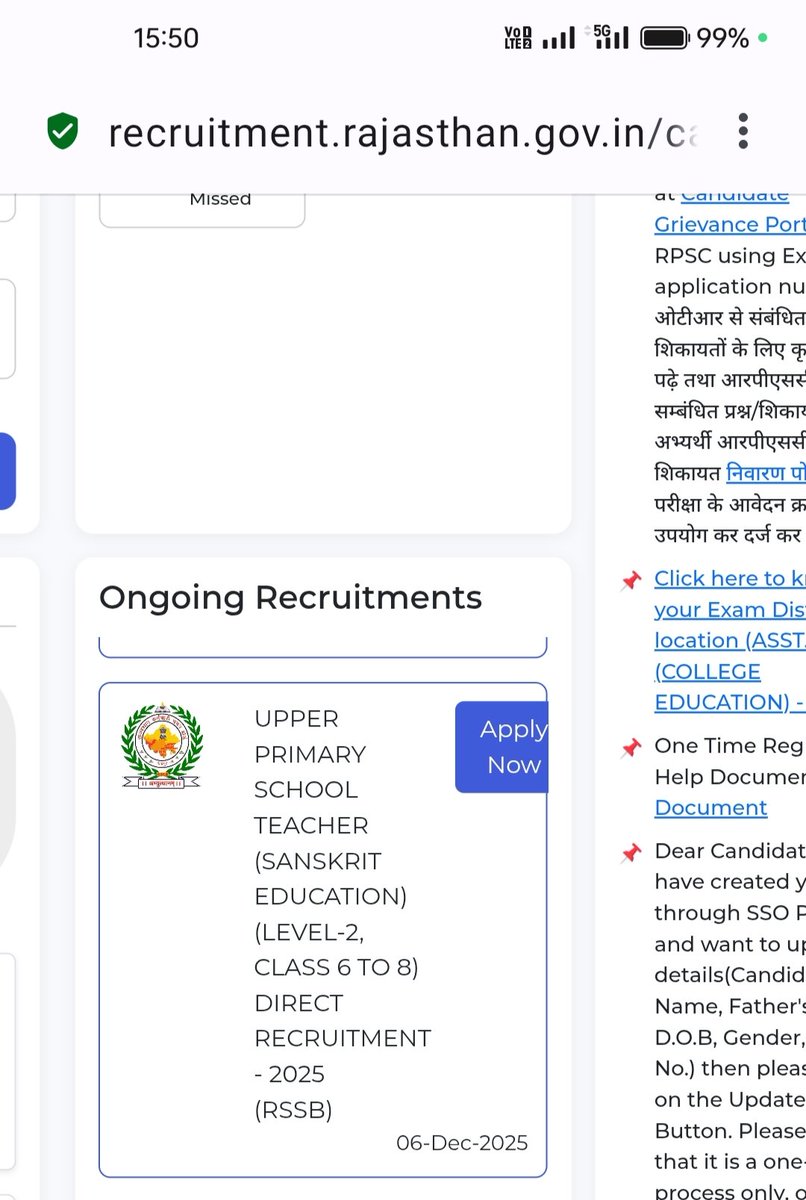Select the UPPER PRIMARY SCHOOL TEACHER recruitment title
The width and height of the screenshot is (806, 1200).
pos(342,914)
